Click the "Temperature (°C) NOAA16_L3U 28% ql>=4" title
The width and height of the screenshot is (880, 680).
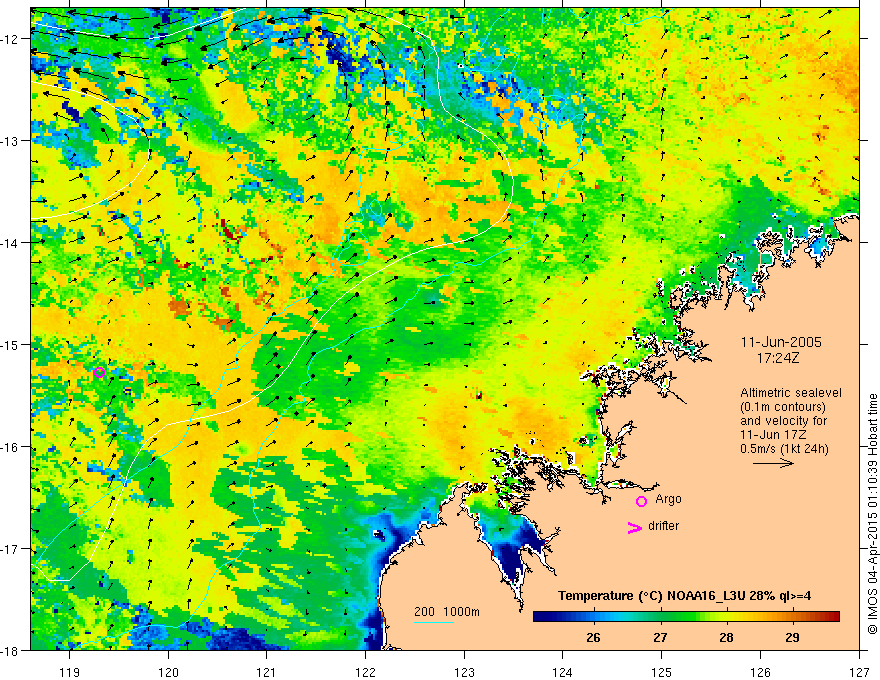684,596
